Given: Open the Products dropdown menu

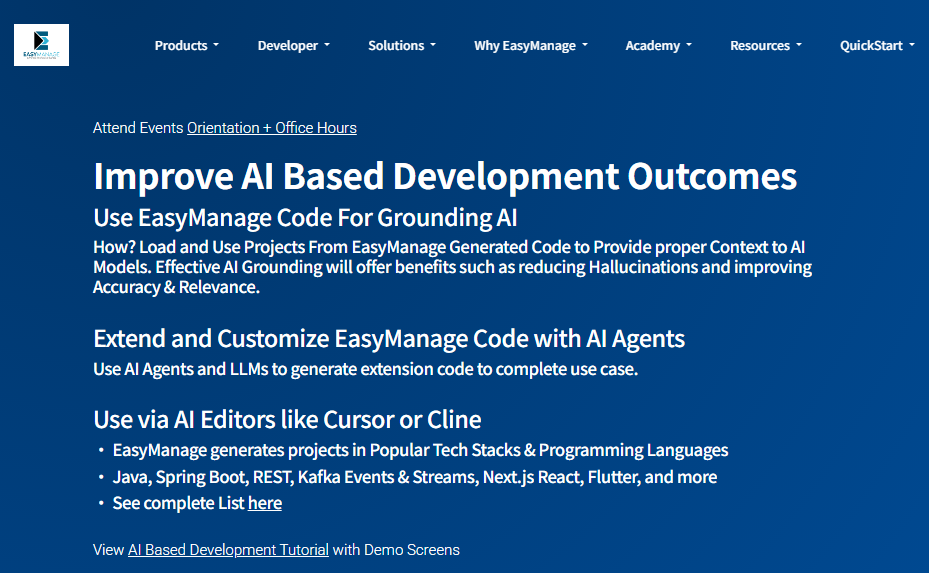Looking at the screenshot, I should pos(187,46).
